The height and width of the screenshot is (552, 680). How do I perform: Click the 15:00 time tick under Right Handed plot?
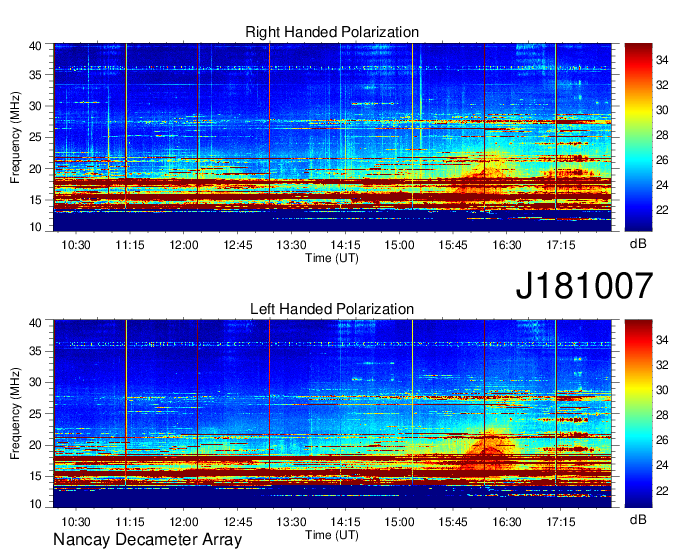click(399, 245)
